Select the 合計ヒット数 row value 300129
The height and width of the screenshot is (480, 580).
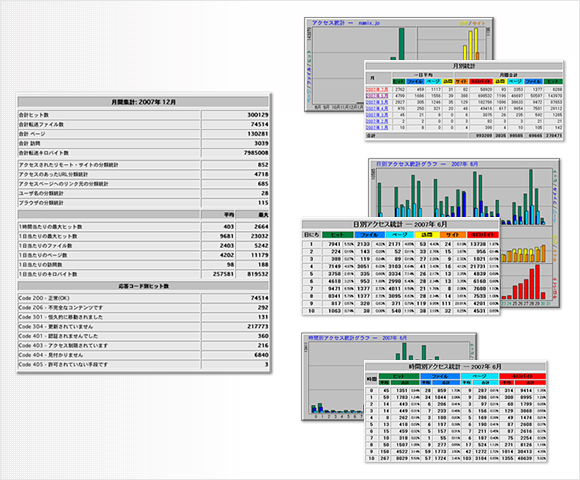(x=235, y=115)
